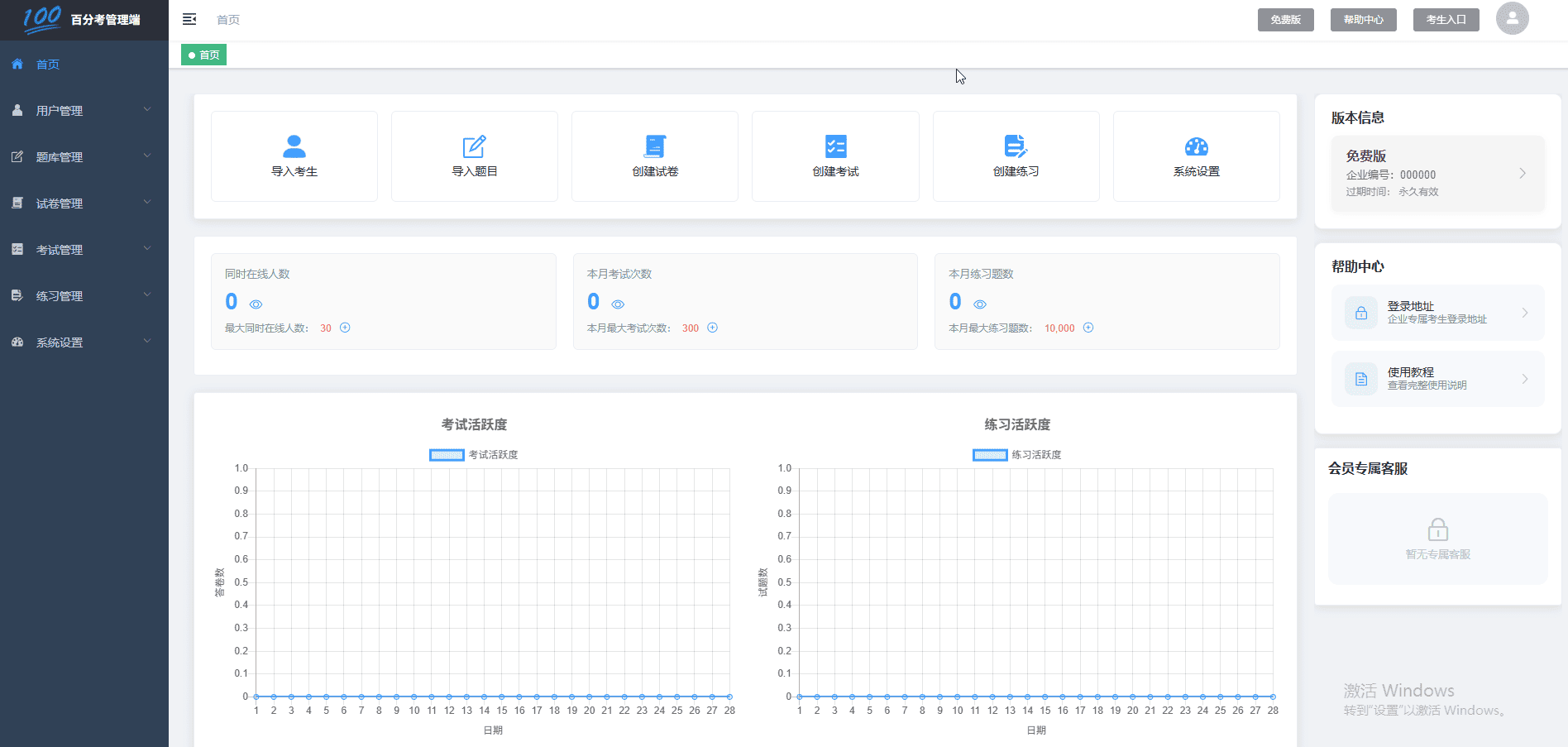Toggle eye icon for monthly practice questions
The height and width of the screenshot is (747, 1568).
tap(980, 304)
